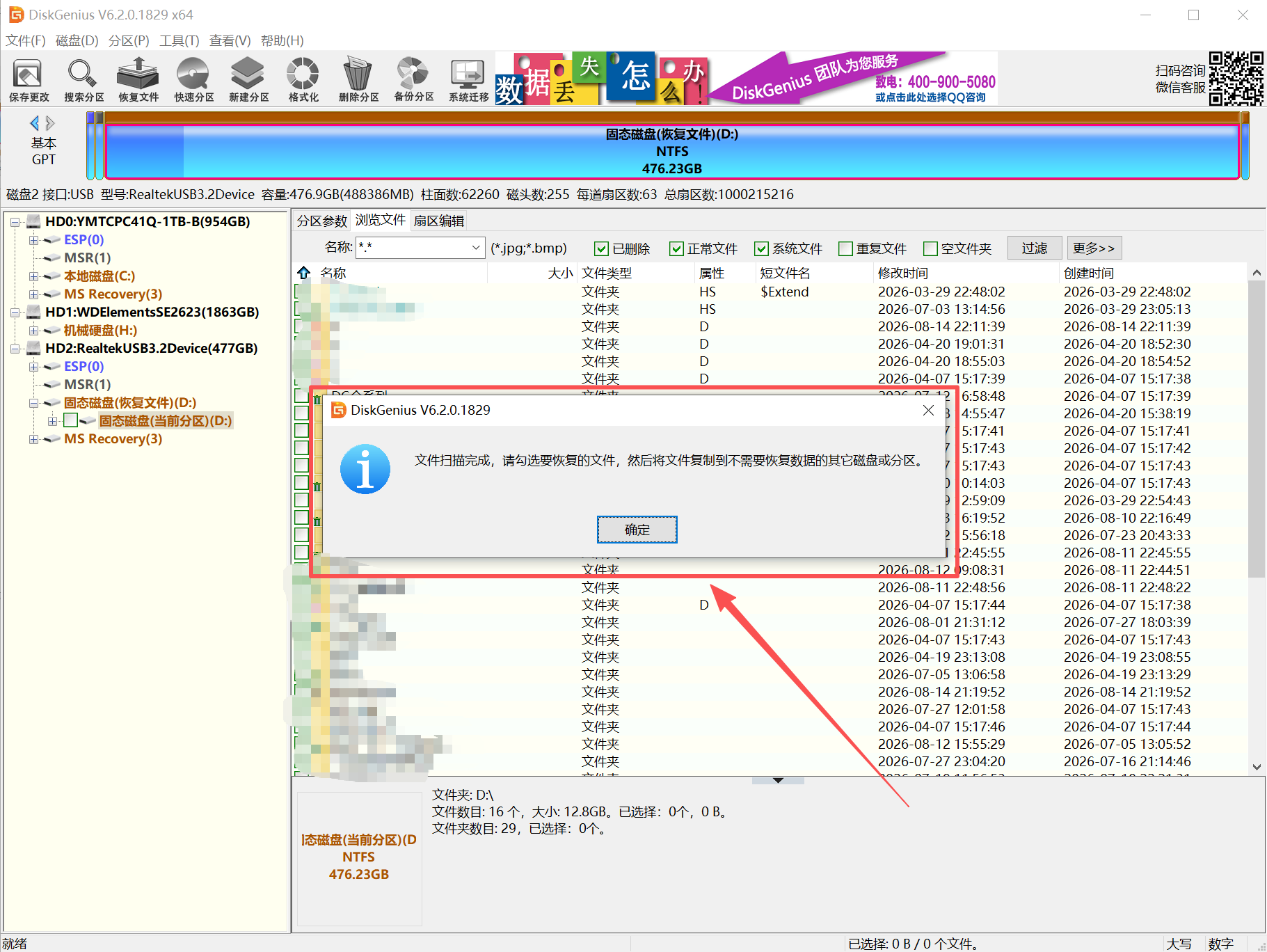1267x952 pixels.
Task: Click the QQ consultation link in banner
Action: 930,97
